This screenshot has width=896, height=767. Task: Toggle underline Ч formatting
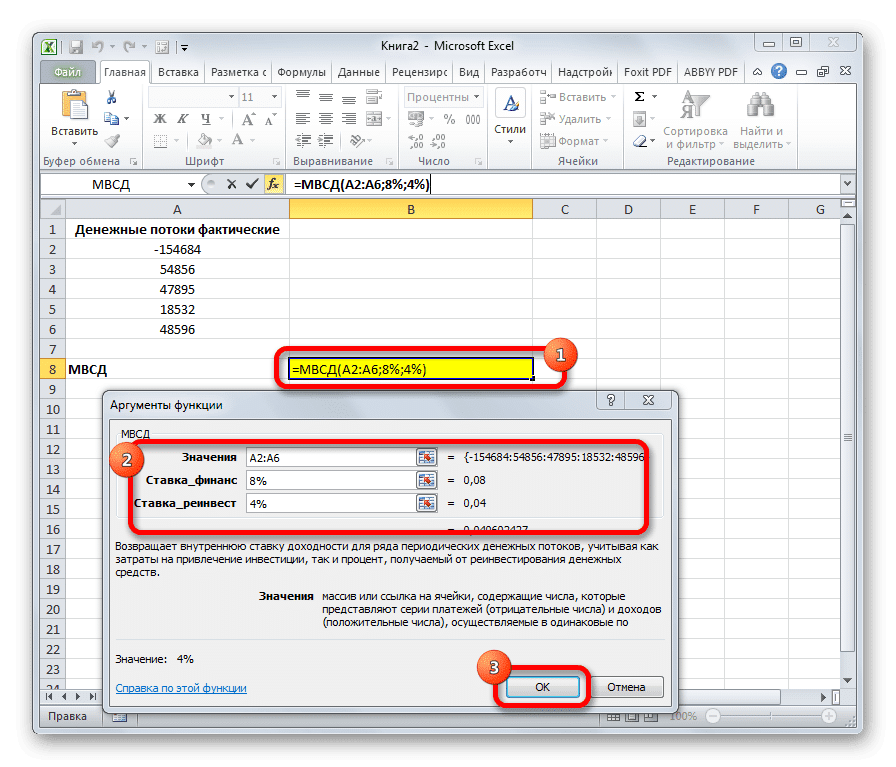click(x=206, y=119)
